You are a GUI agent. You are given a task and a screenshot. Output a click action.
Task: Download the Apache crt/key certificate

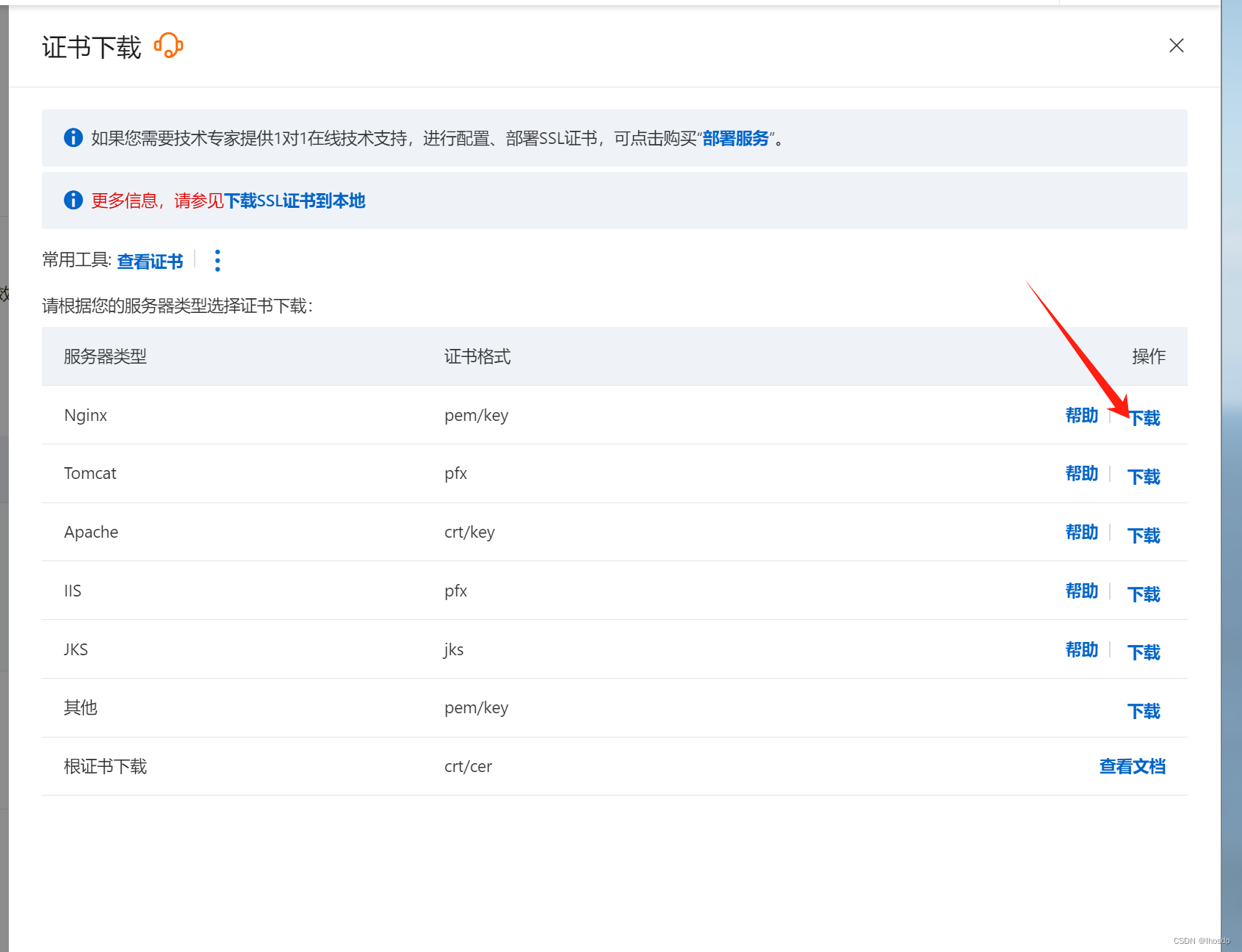1144,535
